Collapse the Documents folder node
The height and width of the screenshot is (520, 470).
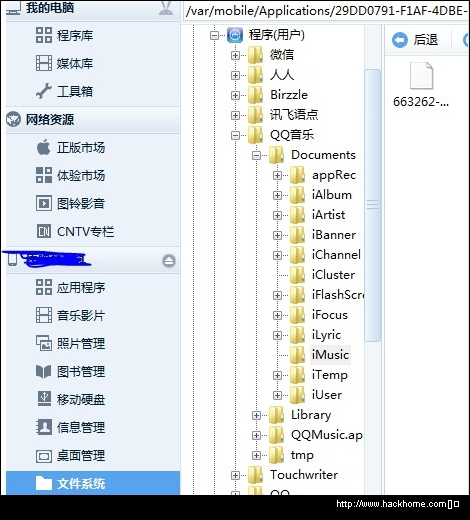click(256, 155)
